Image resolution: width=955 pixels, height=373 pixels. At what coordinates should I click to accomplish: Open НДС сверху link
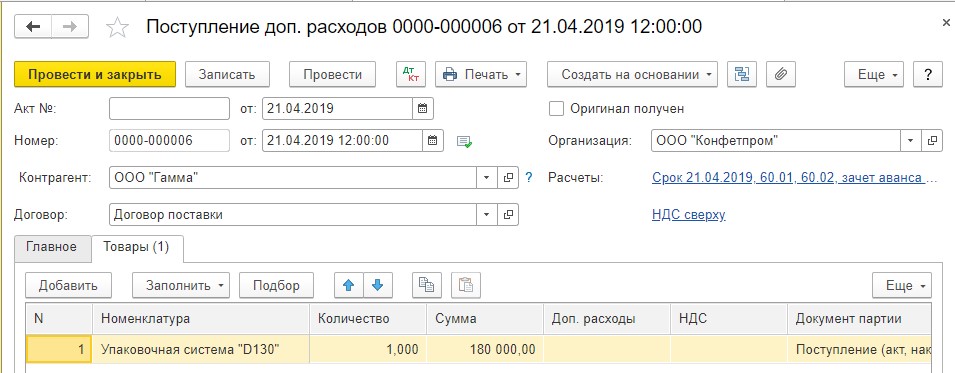pos(689,215)
